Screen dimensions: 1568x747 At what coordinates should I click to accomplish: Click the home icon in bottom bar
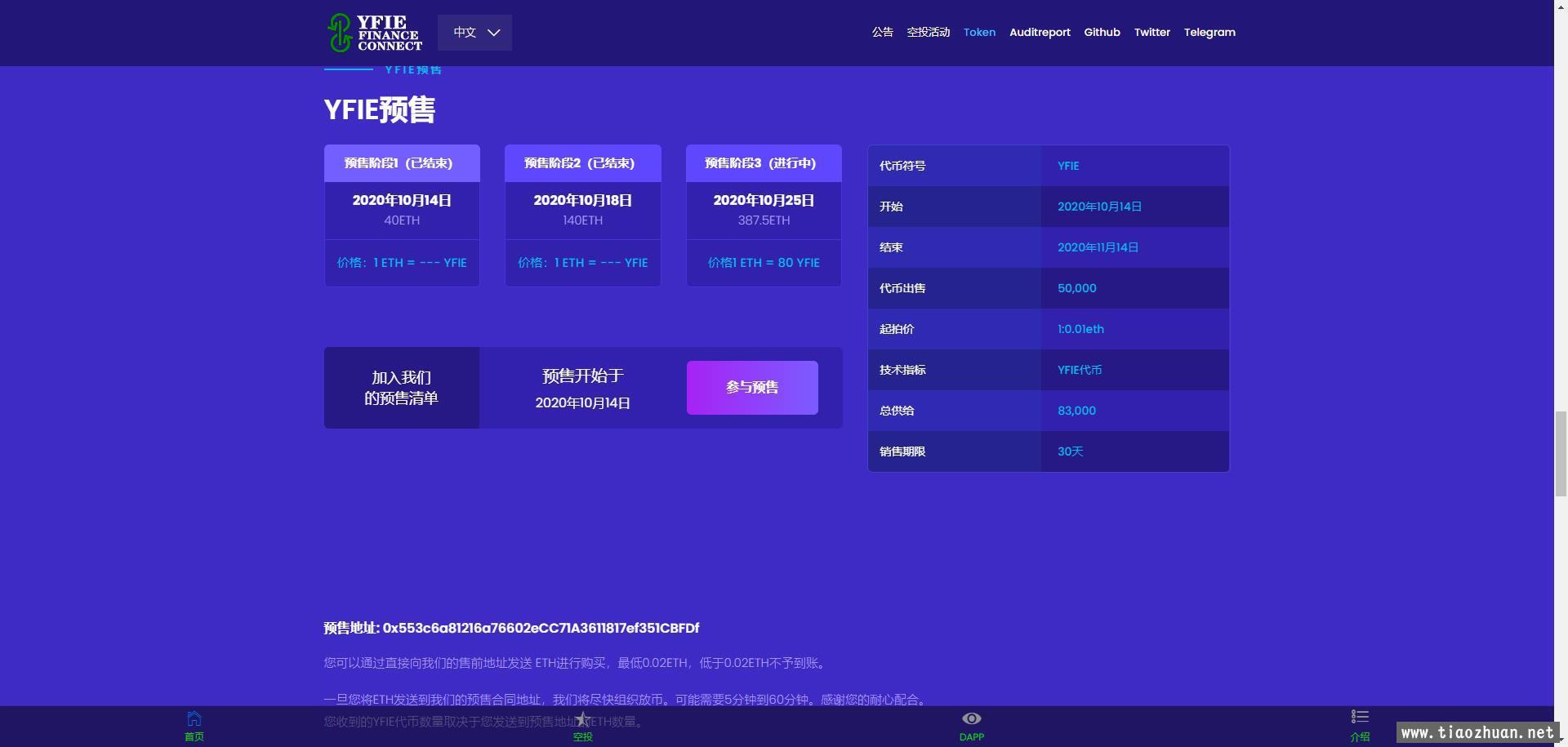[194, 719]
